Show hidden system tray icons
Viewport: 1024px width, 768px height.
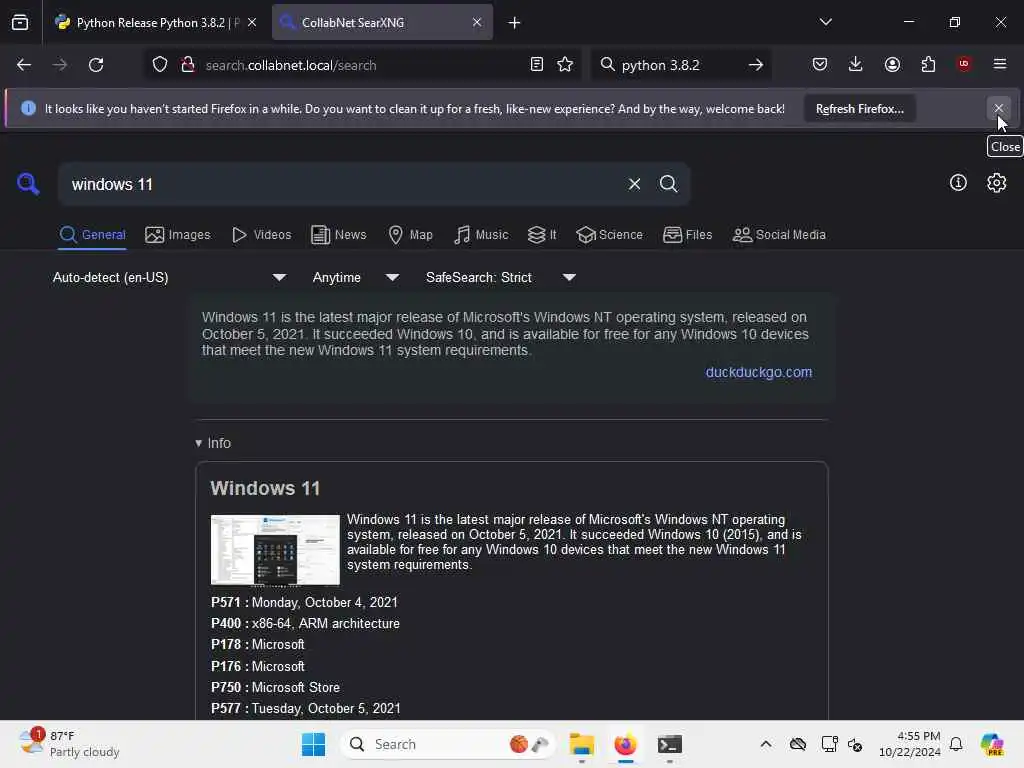766,744
